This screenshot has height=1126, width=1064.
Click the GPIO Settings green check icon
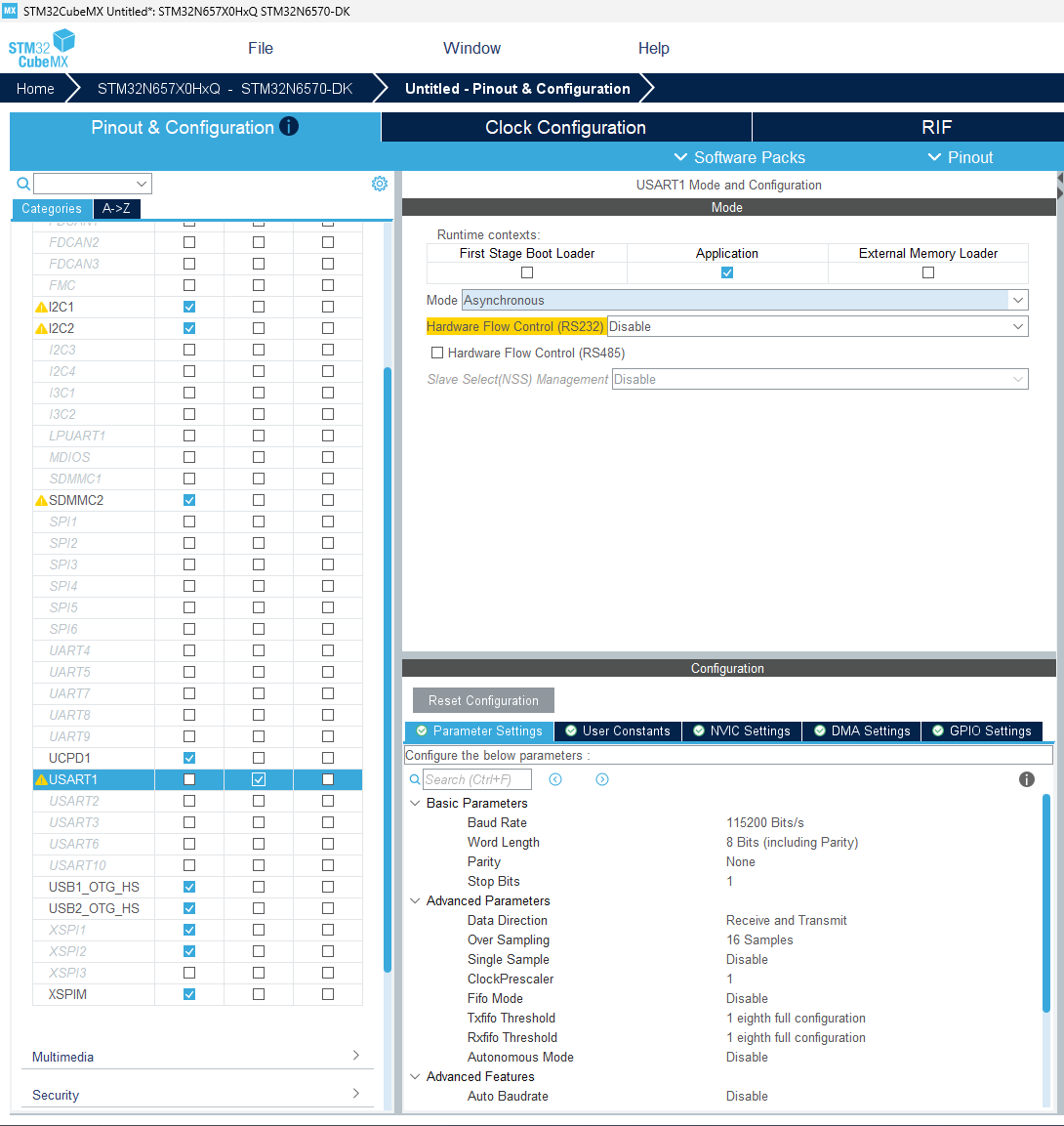pyautogui.click(x=938, y=731)
